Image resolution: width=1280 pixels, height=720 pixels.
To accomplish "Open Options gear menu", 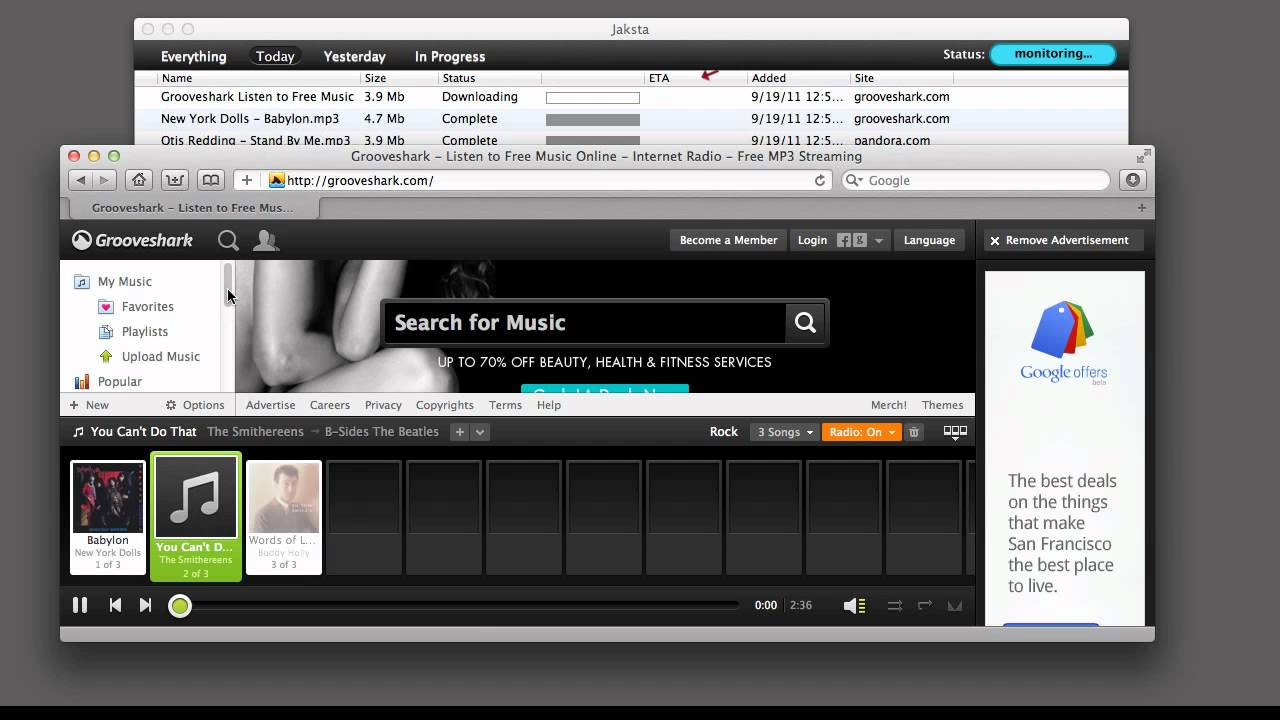I will click(195, 405).
